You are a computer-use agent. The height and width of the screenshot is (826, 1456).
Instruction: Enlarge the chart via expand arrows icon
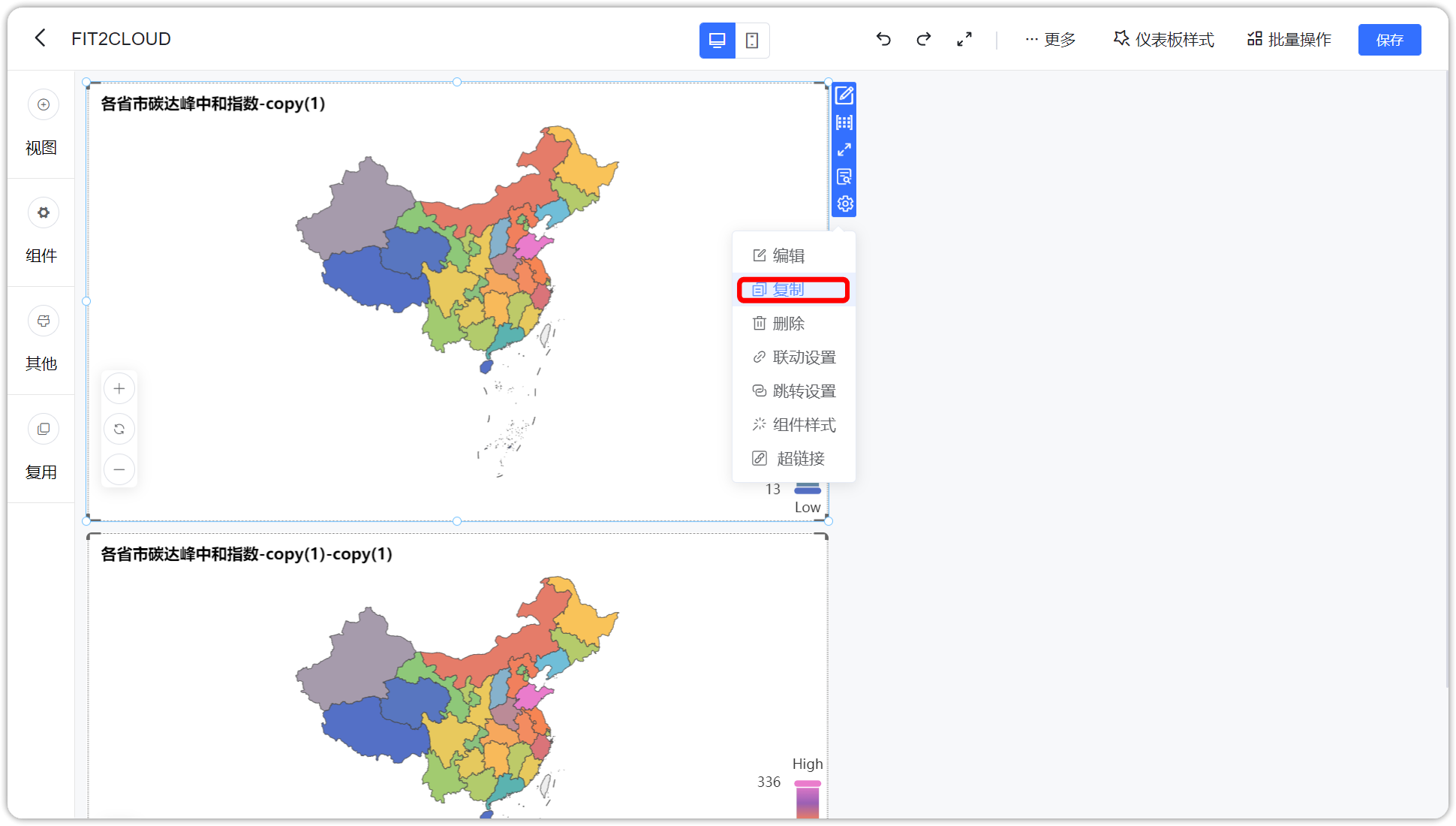844,149
